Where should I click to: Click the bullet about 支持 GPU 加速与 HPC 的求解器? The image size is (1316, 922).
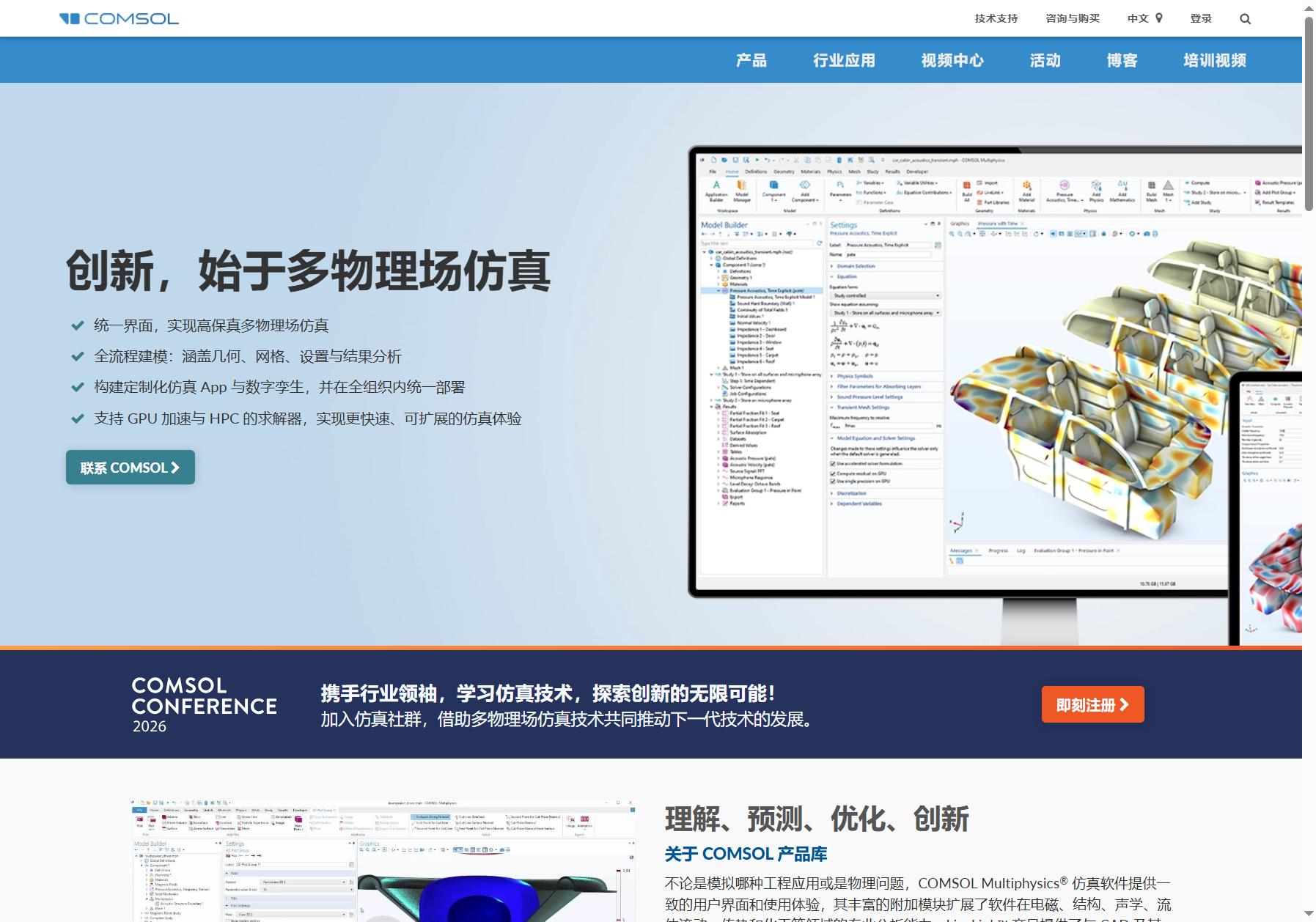coord(308,418)
